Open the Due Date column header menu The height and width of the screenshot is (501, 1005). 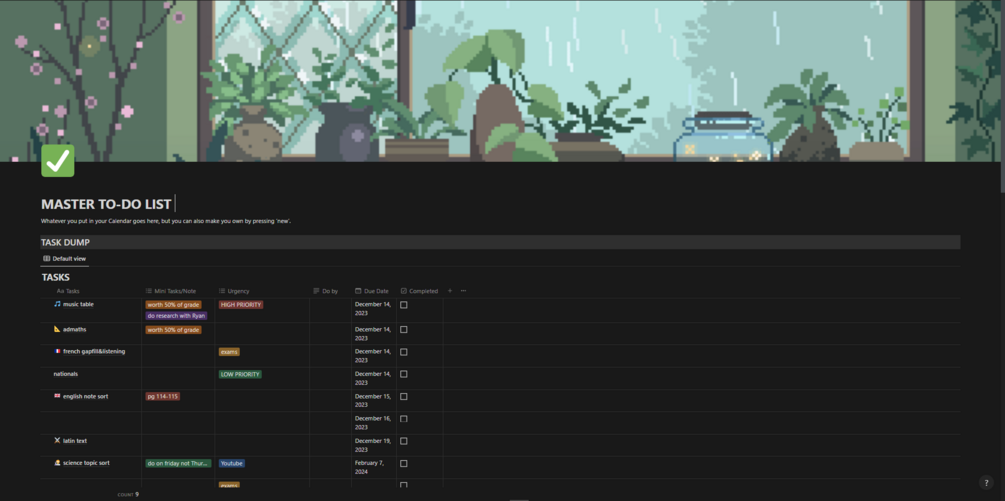[x=374, y=291]
